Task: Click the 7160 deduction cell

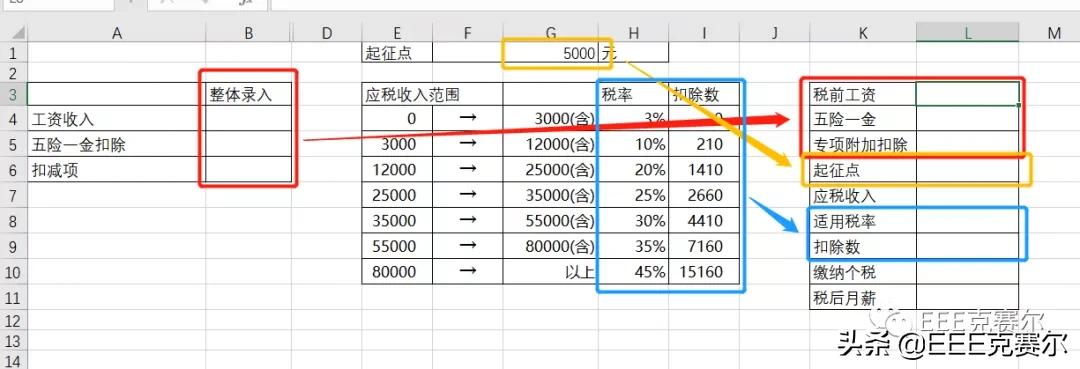Action: pos(705,246)
